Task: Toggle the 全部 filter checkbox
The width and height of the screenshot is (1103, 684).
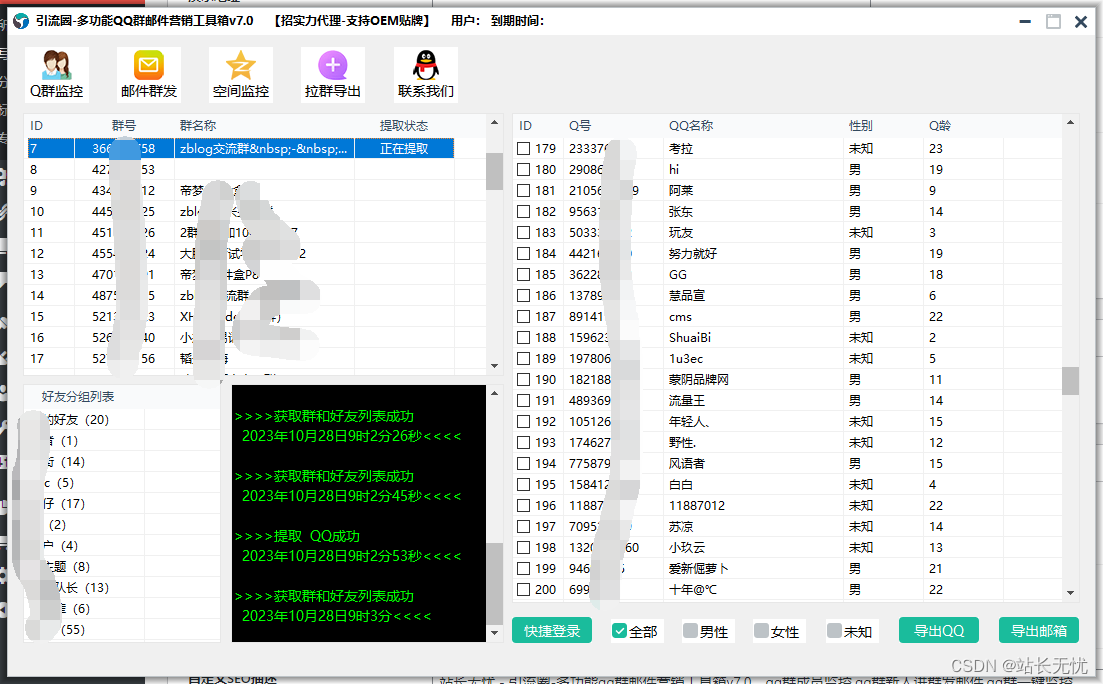Action: 619,631
